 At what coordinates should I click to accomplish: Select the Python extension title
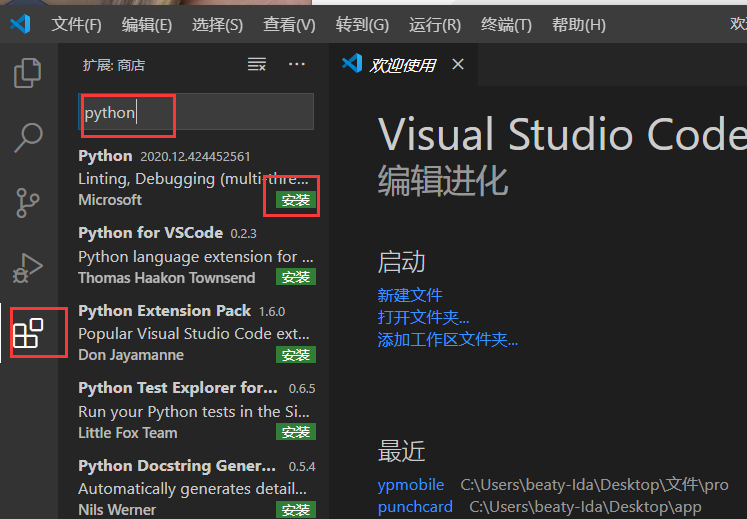click(105, 156)
